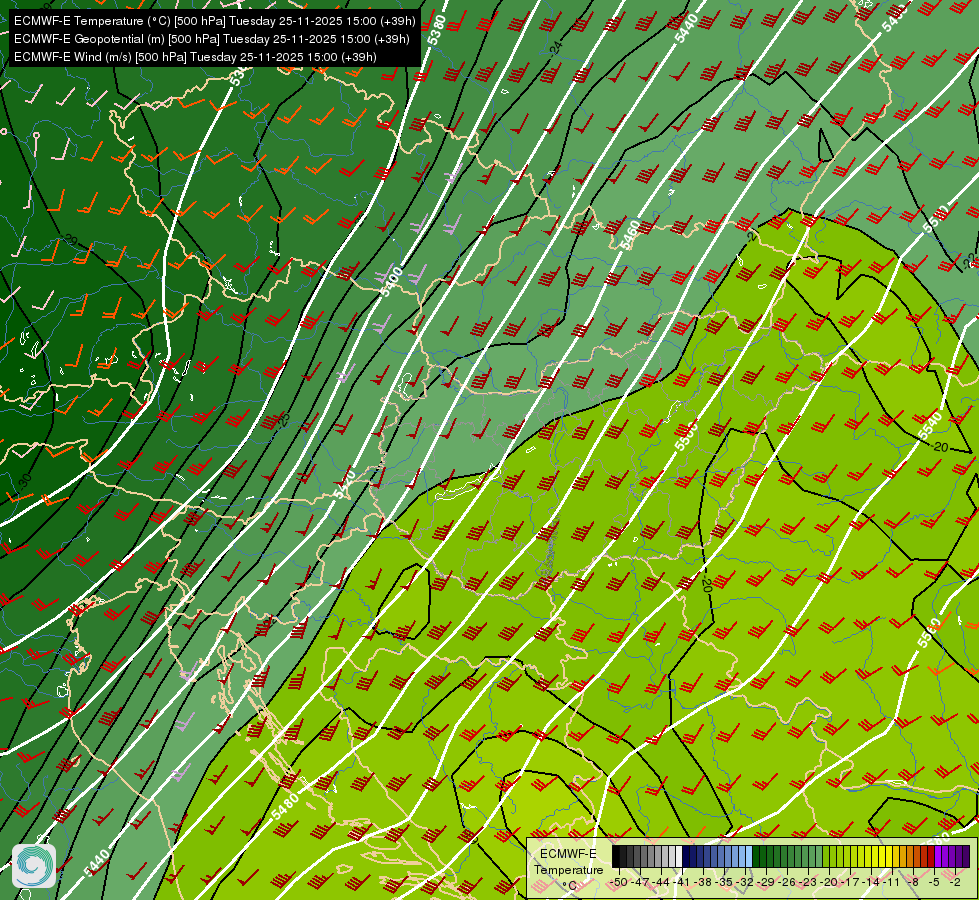This screenshot has width=979, height=900.
Task: Click the -23 legend tick label
Action: tap(808, 882)
